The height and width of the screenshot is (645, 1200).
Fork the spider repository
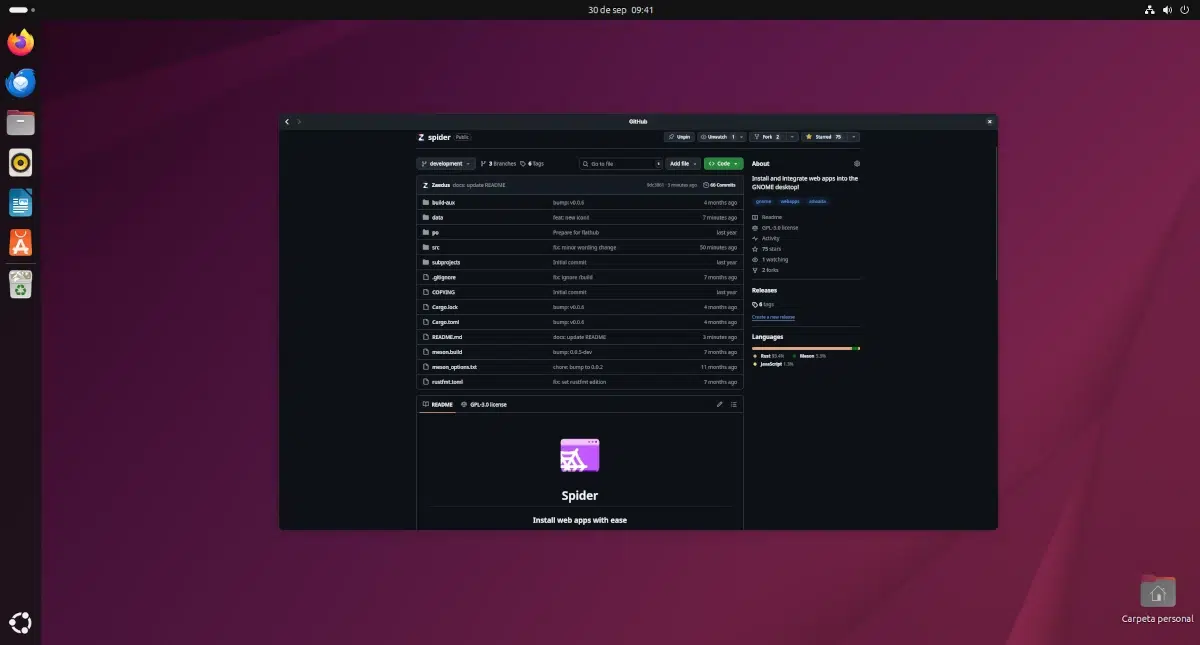click(x=766, y=137)
